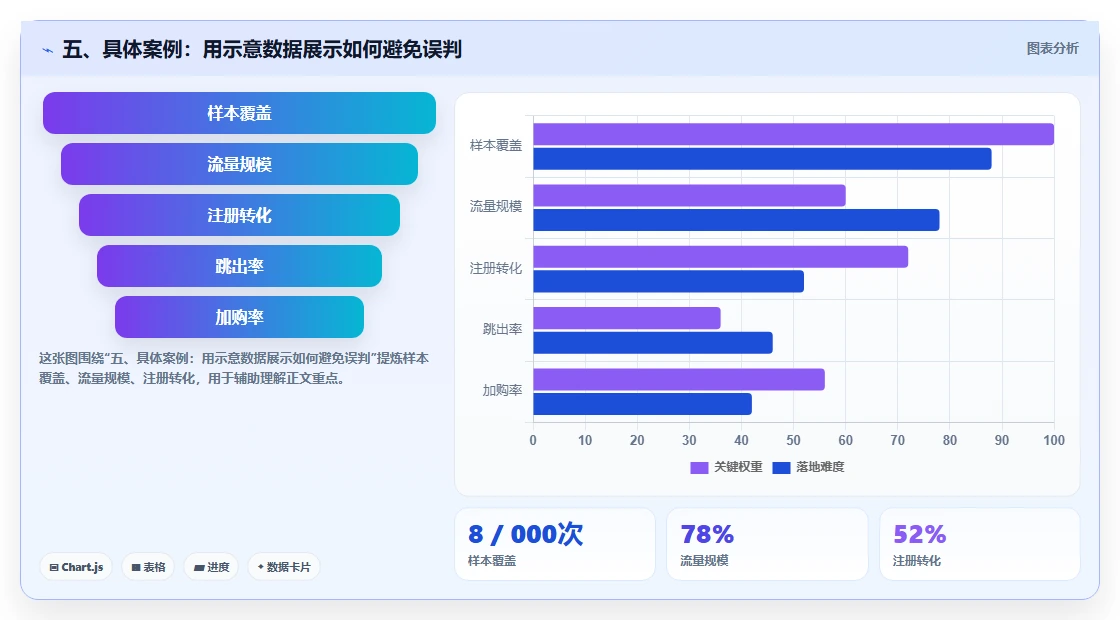Select the 加购率 funnel stage

click(239, 317)
